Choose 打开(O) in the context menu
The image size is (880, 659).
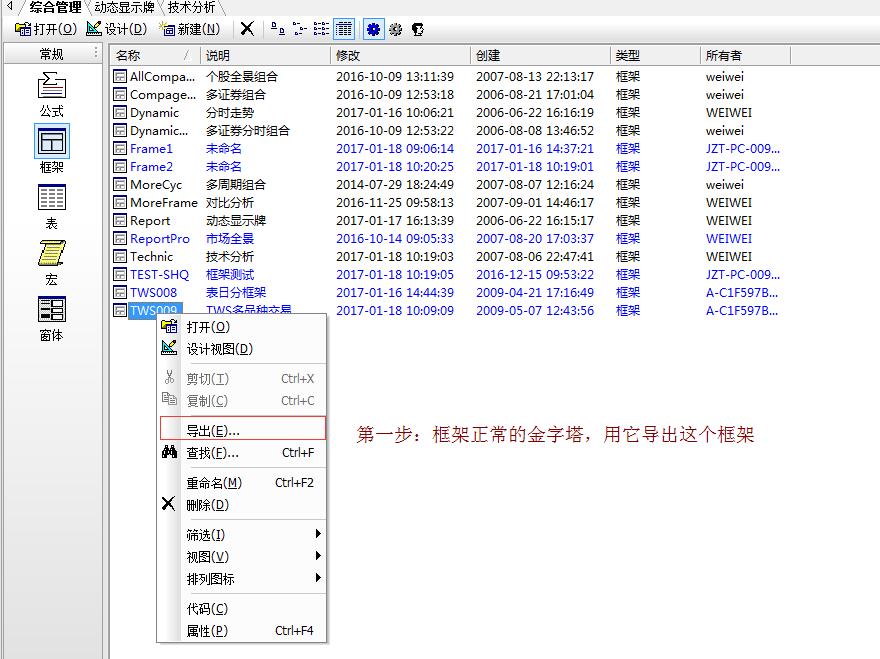pos(242,327)
